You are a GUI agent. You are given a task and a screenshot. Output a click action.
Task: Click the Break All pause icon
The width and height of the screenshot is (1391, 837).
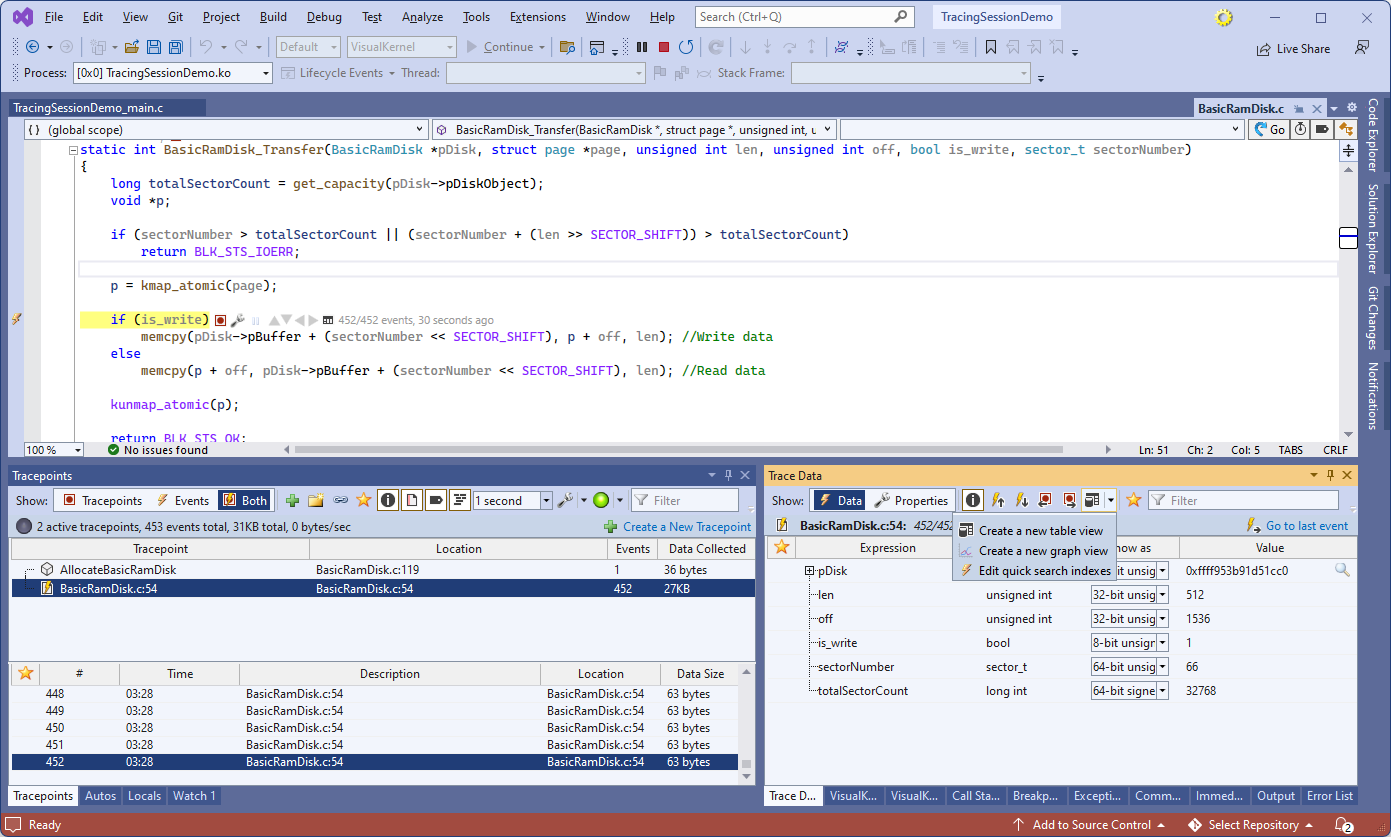click(643, 47)
